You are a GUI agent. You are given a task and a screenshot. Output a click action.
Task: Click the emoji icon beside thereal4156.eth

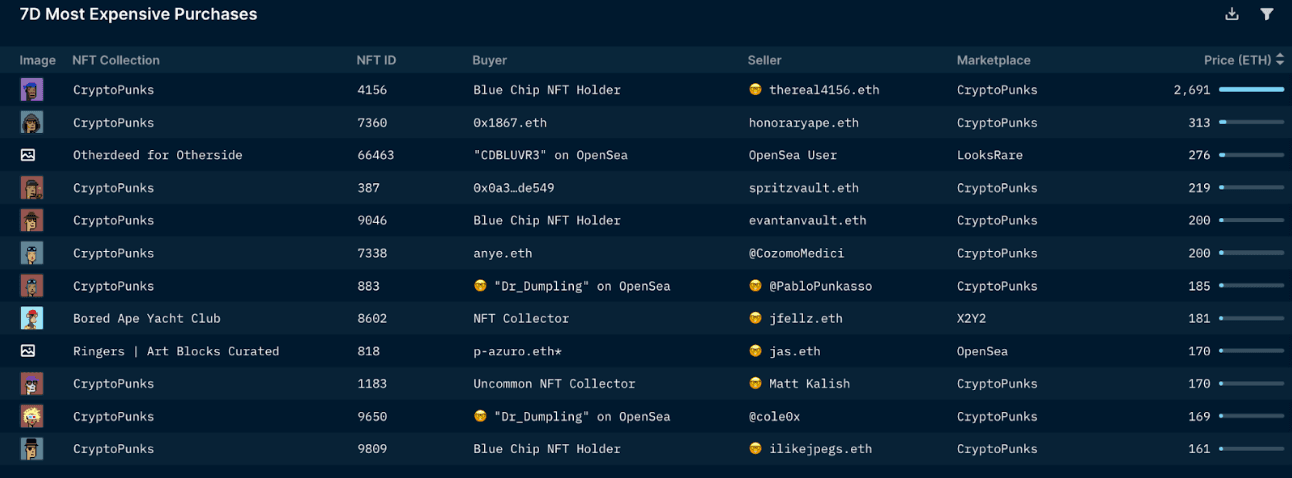coord(756,90)
